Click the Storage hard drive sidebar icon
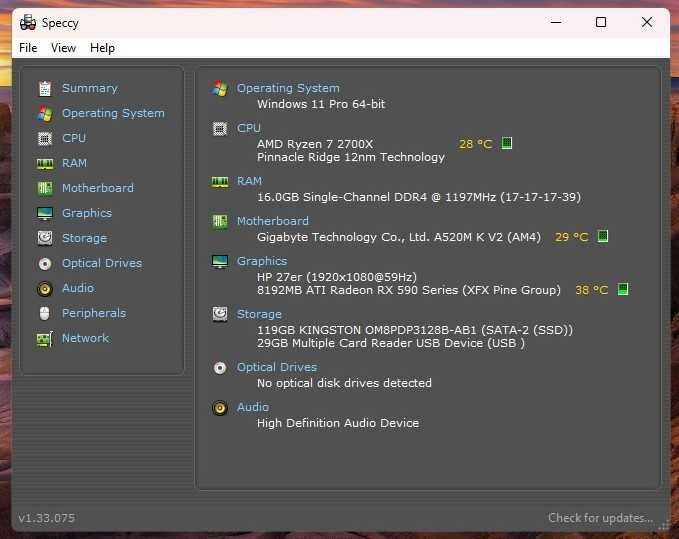Screen dimensions: 679x539 coord(45,239)
